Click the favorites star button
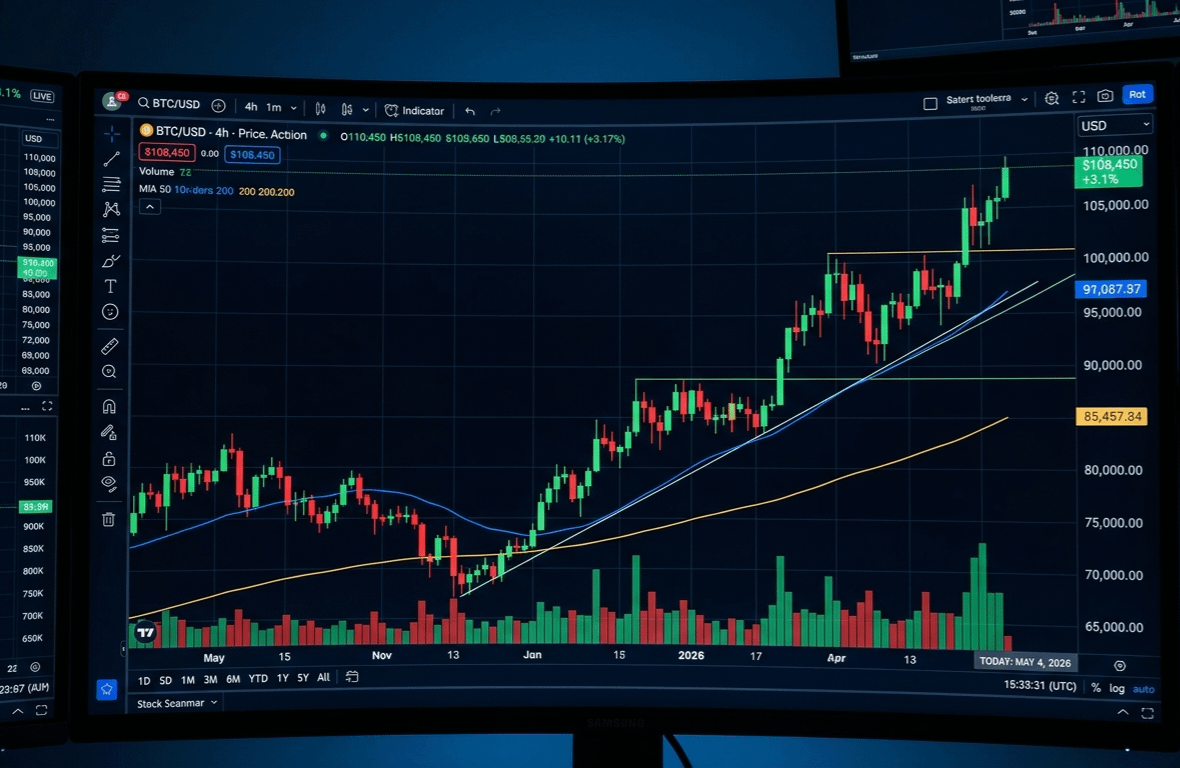This screenshot has height=768, width=1180. tap(107, 689)
